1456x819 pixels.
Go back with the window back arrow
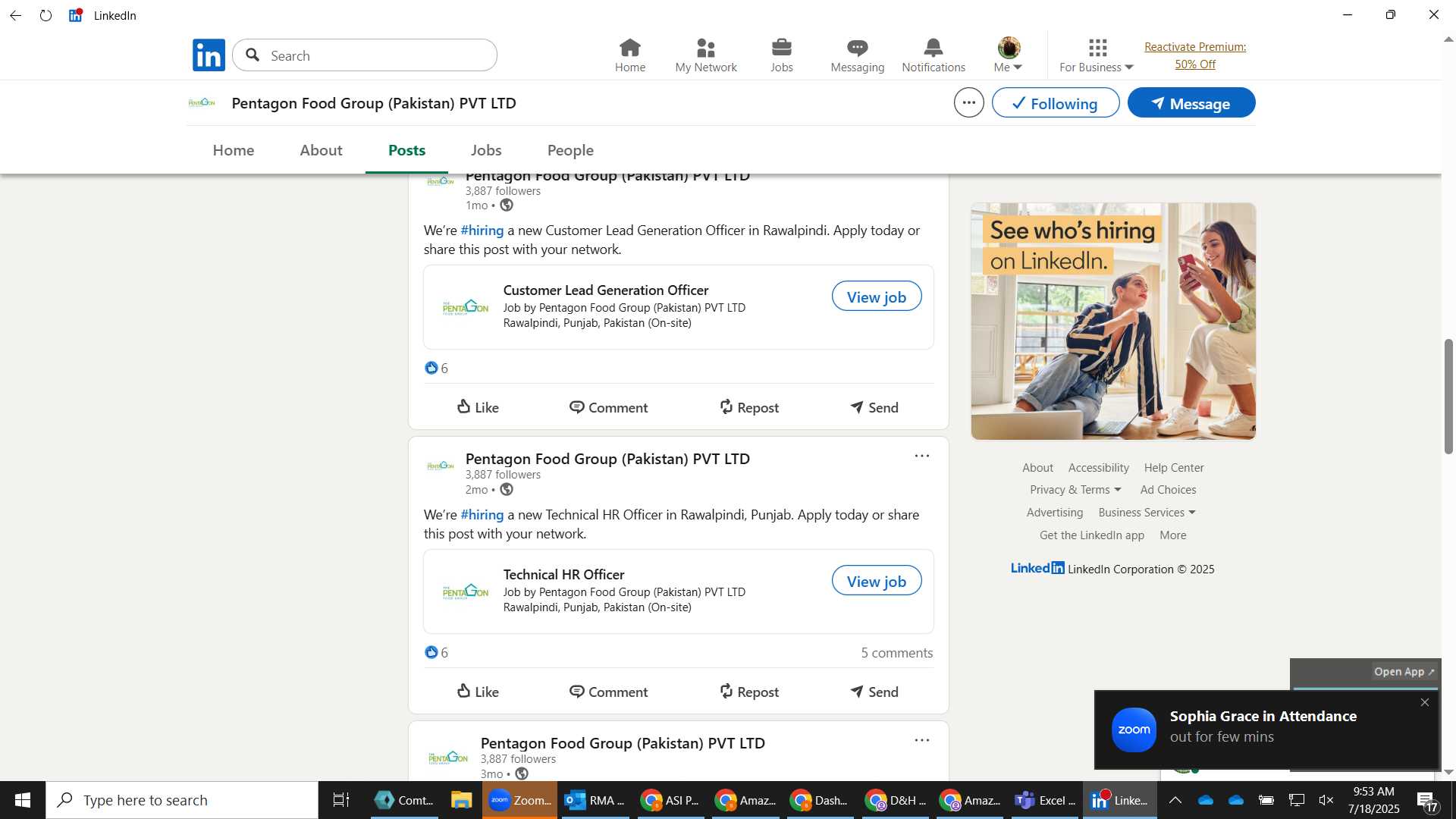coord(15,15)
